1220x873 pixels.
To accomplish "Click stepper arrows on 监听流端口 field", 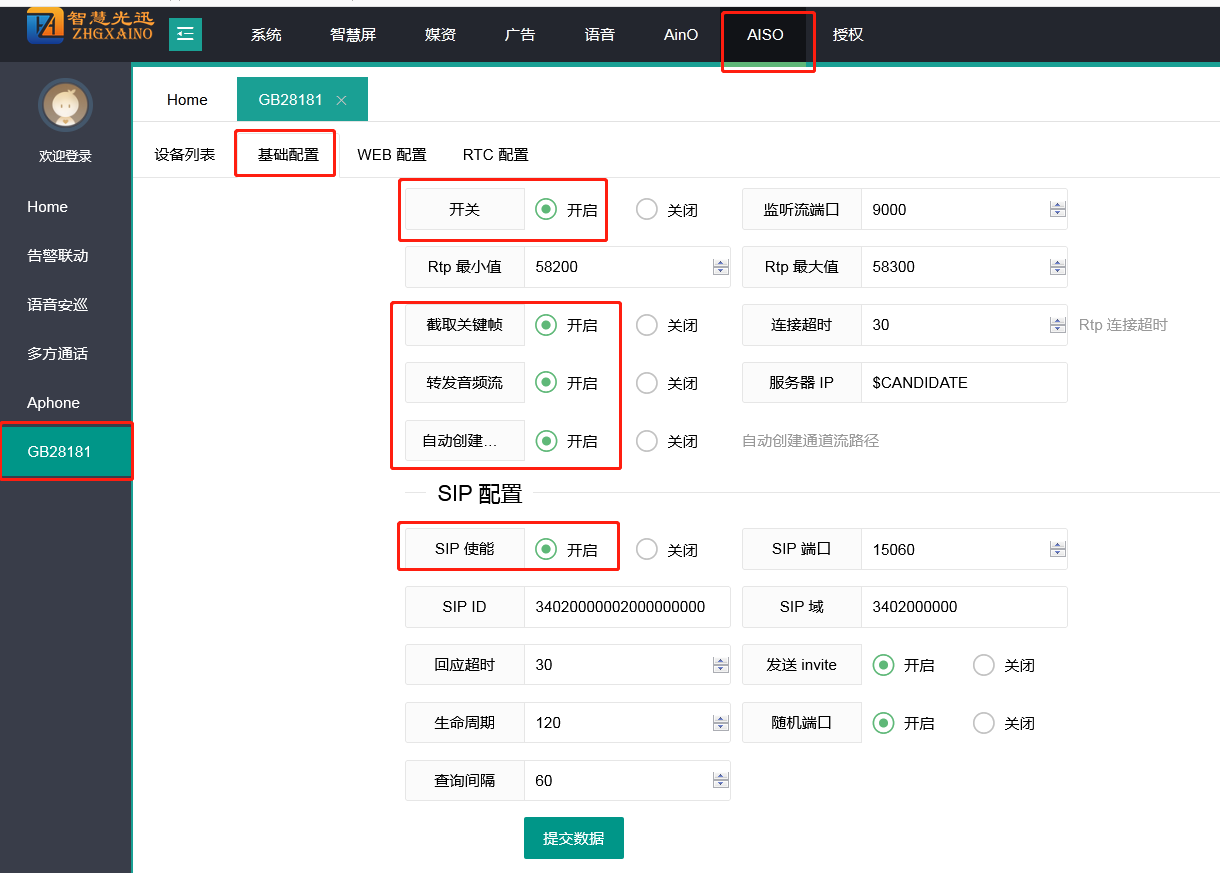I will click(x=1057, y=210).
